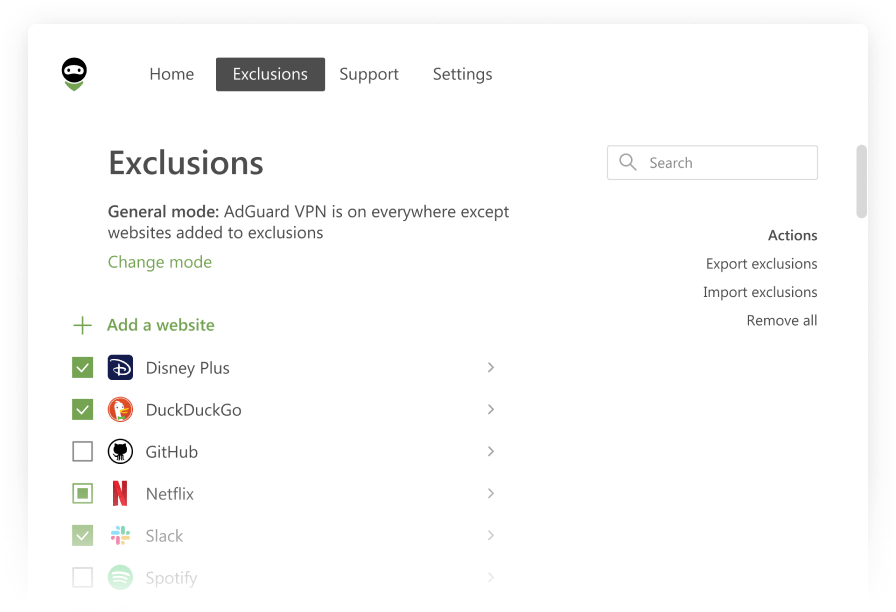Click the Change mode link
The width and height of the screenshot is (896, 612).
coord(160,262)
